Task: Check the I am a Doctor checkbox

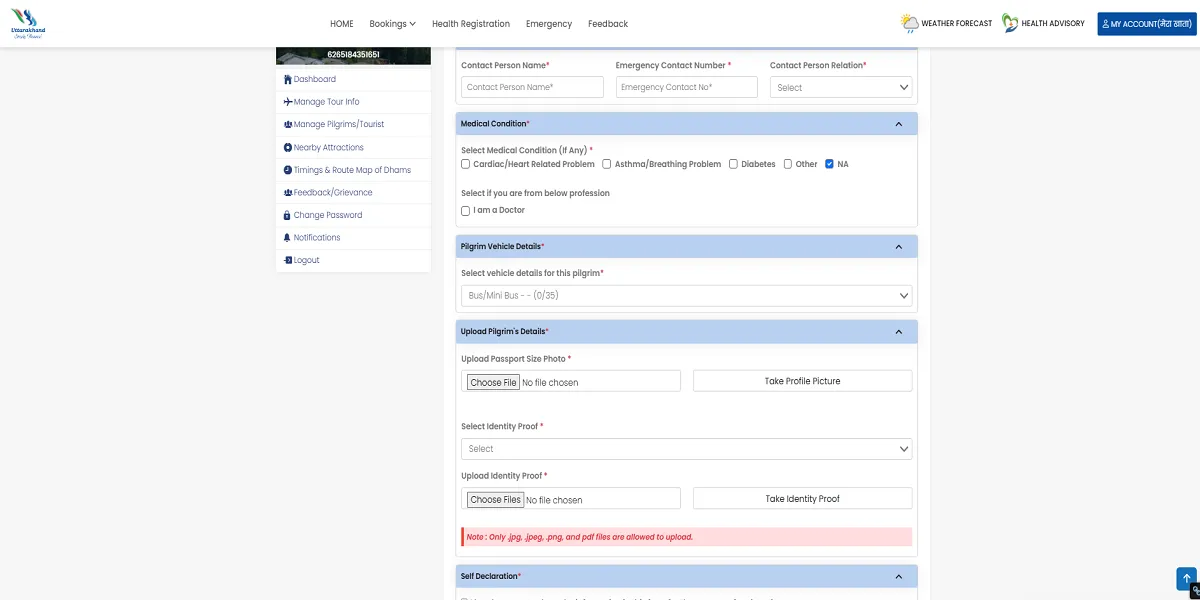Action: pyautogui.click(x=465, y=211)
